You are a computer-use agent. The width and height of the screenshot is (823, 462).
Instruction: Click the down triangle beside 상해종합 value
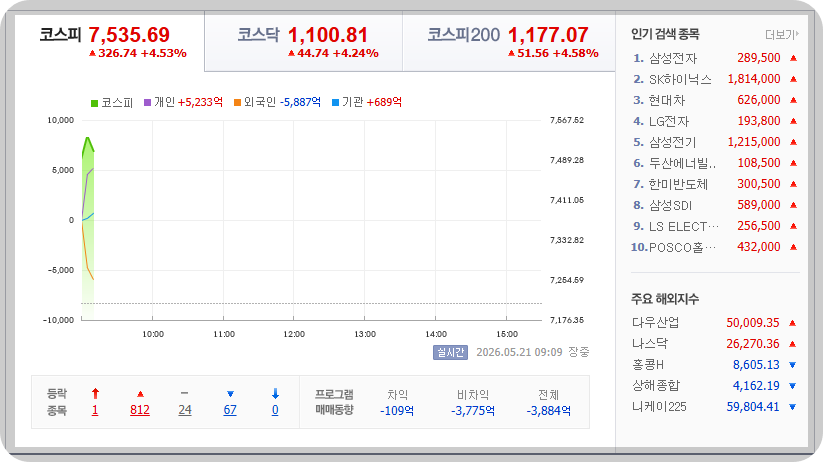(x=793, y=386)
